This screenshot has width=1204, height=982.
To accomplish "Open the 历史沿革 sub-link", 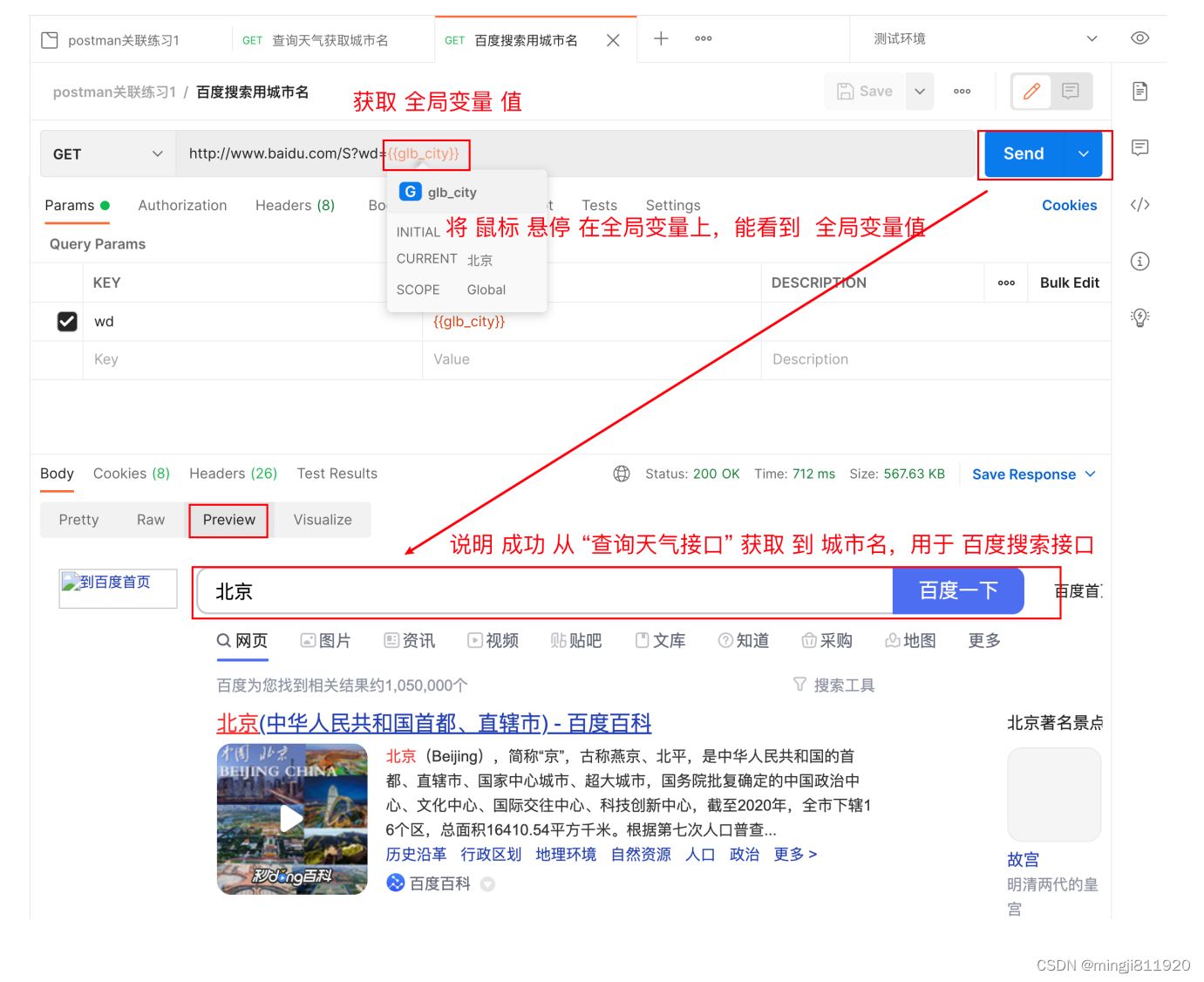I will point(416,854).
